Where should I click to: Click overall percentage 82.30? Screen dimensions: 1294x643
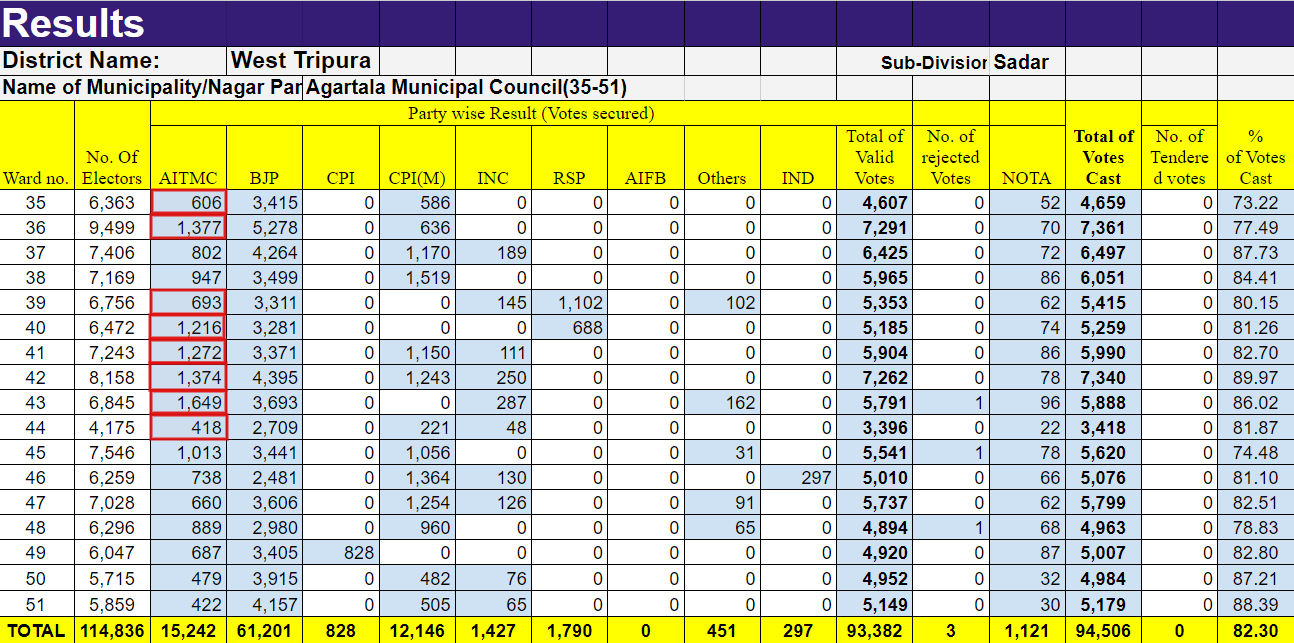coord(1255,630)
